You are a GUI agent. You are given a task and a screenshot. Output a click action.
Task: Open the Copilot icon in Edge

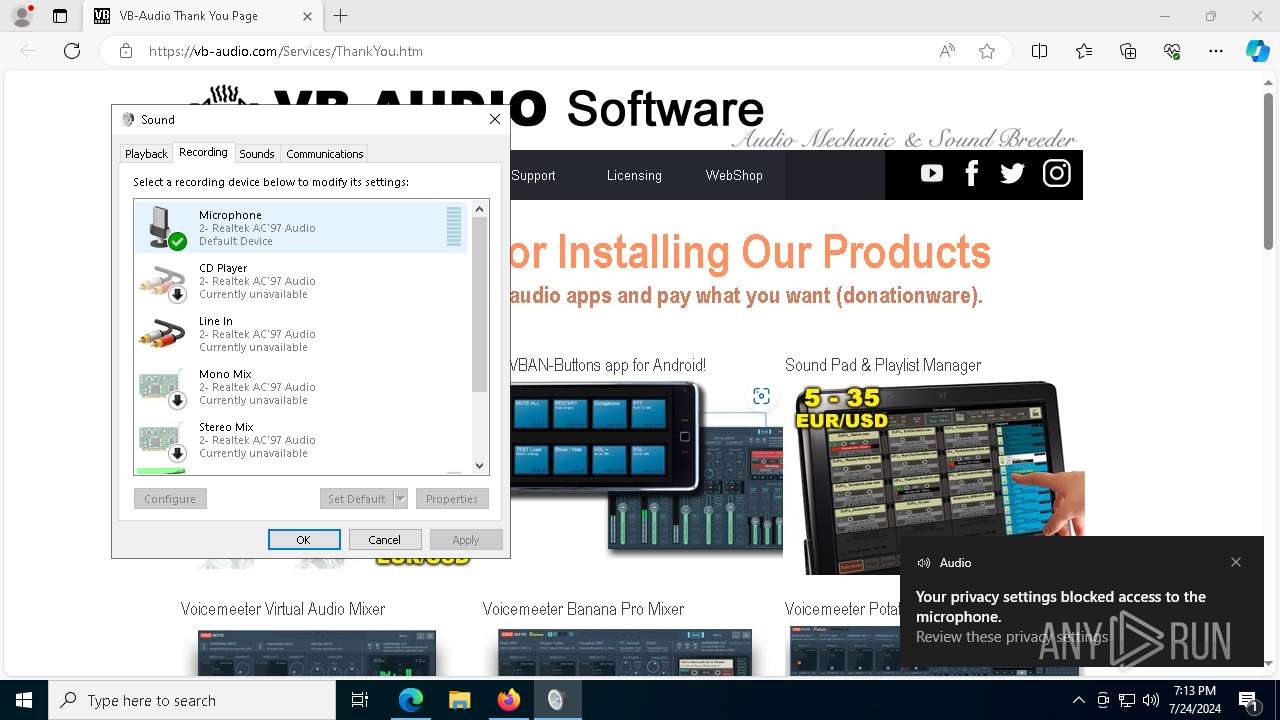(x=1258, y=51)
